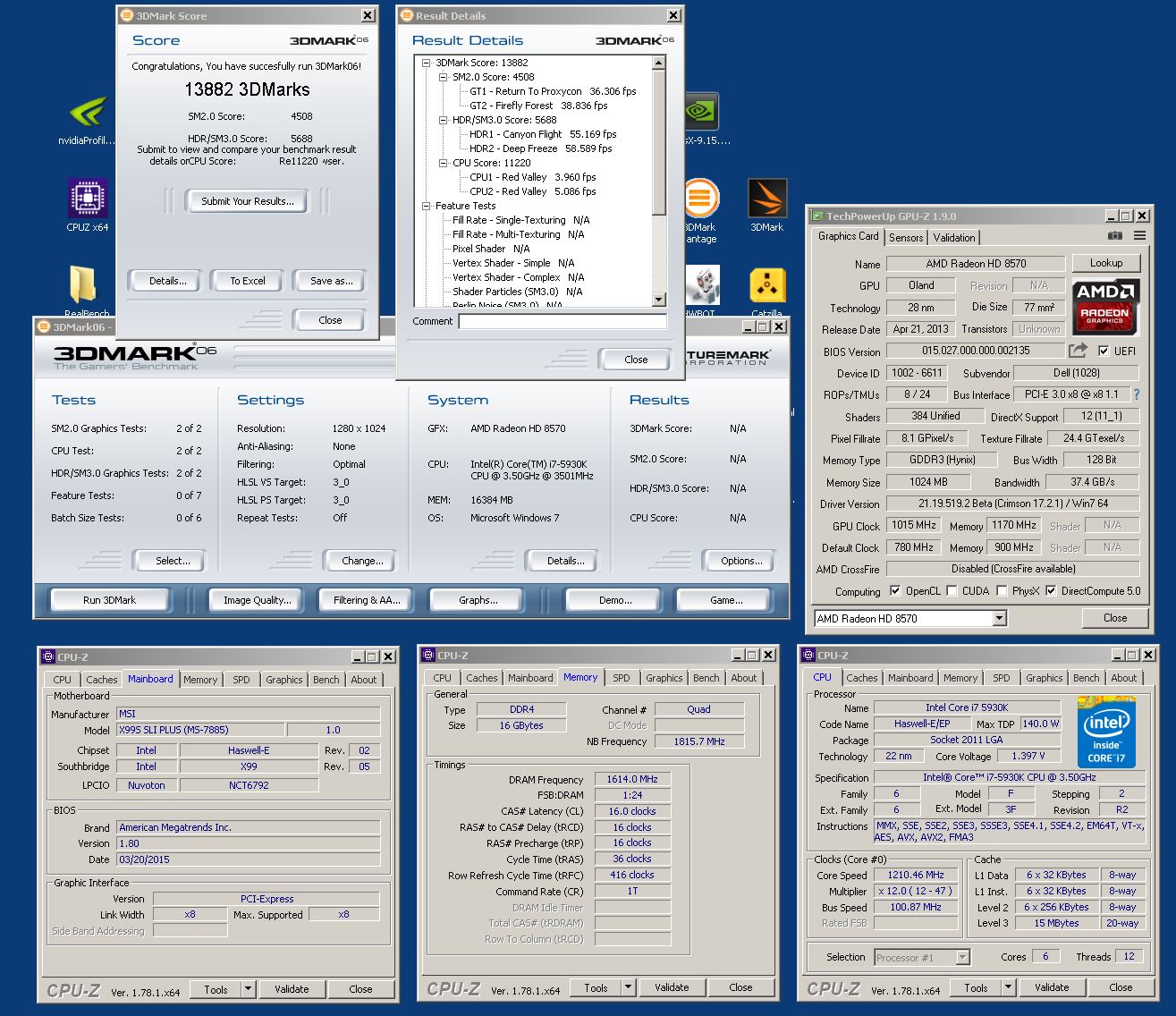
Task: Click the Save as... button
Action: [331, 281]
